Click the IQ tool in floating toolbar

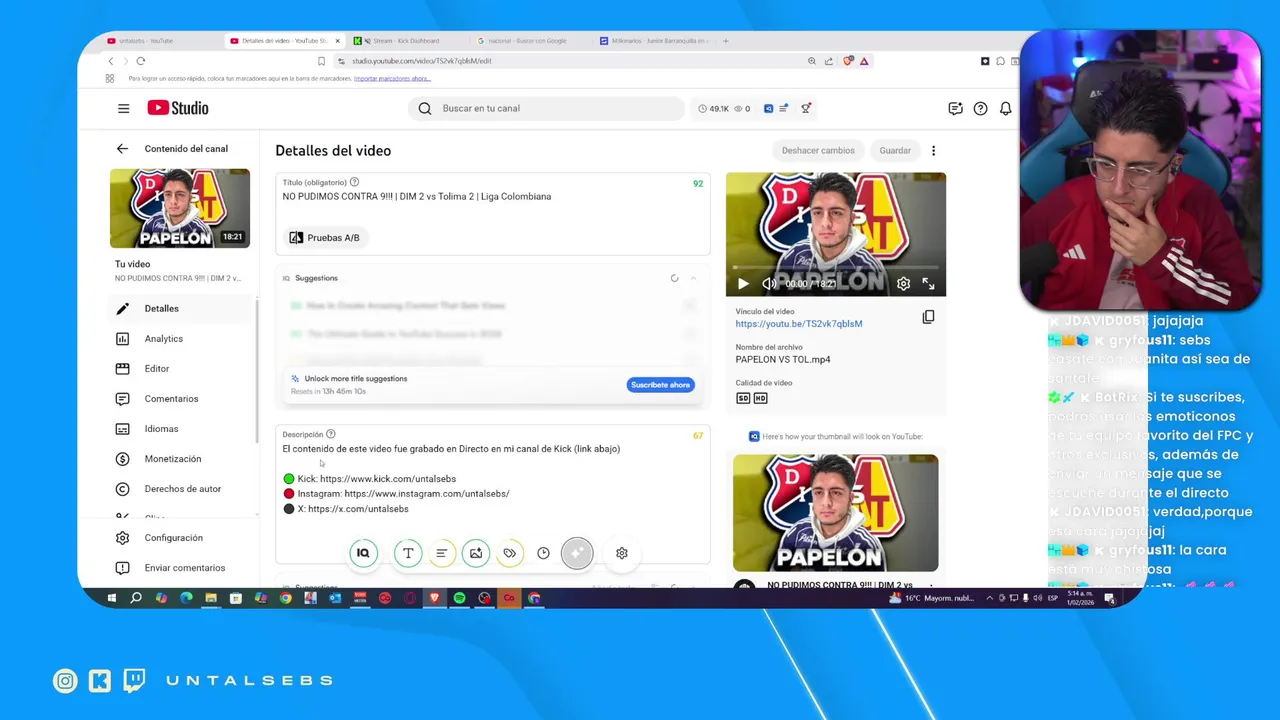pyautogui.click(x=363, y=553)
